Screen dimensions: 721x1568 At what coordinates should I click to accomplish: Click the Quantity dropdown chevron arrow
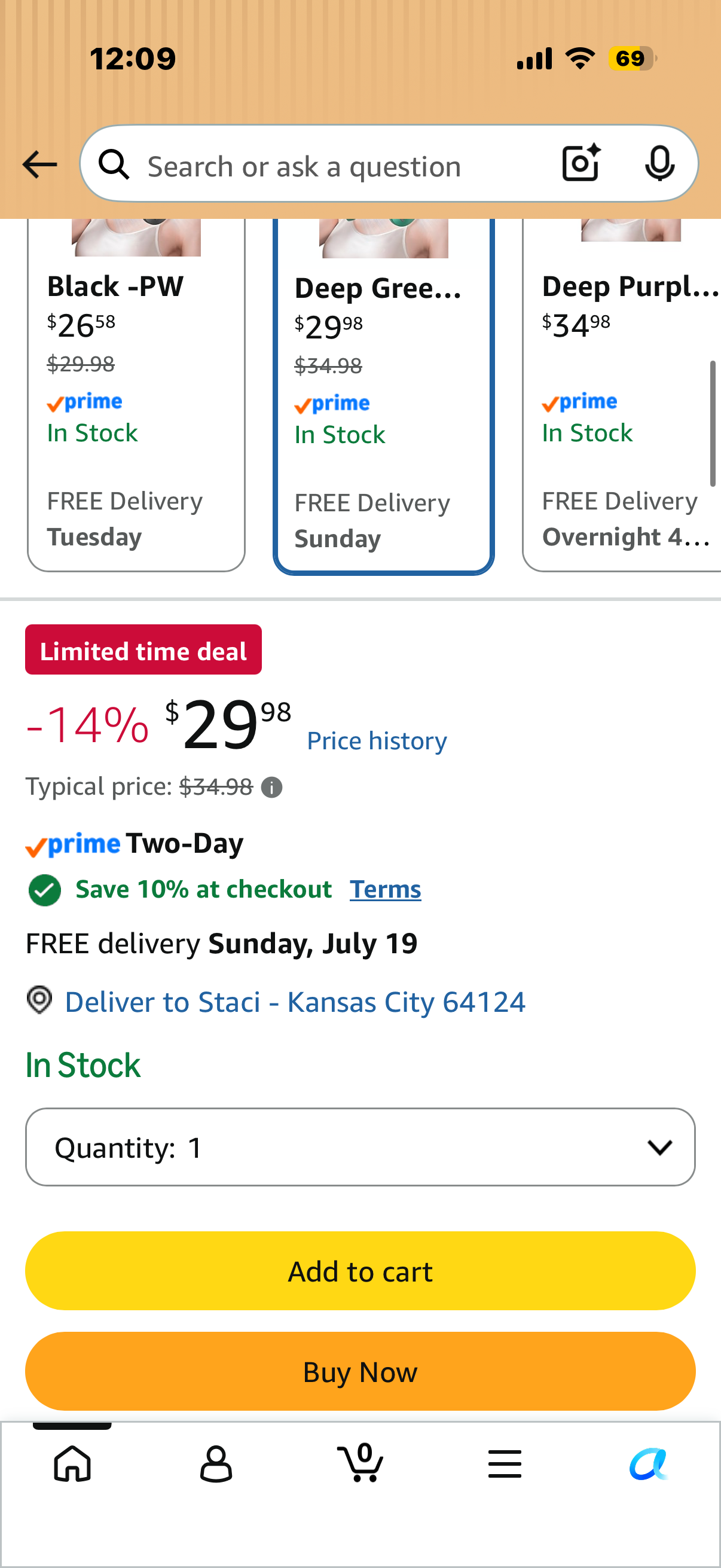click(659, 1148)
